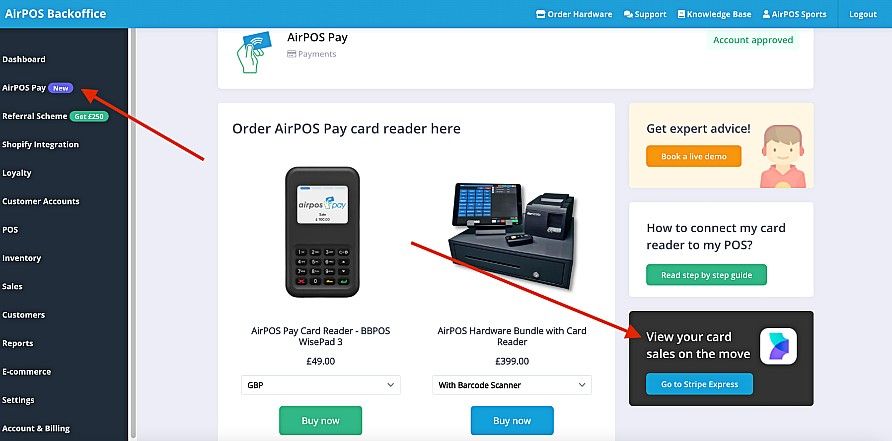Click the Support chat bubble icon
The image size is (892, 441).
coord(628,14)
